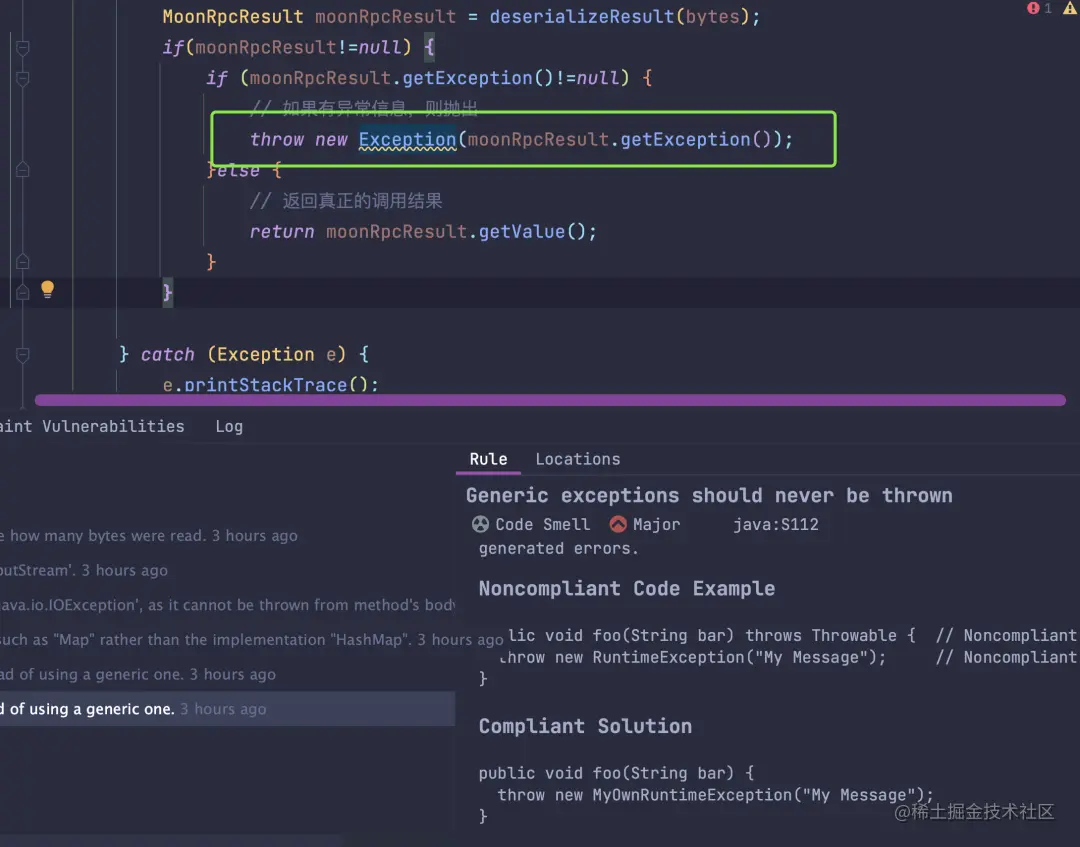
Task: Click the underlined Exception in the throw statement
Action: click(407, 140)
